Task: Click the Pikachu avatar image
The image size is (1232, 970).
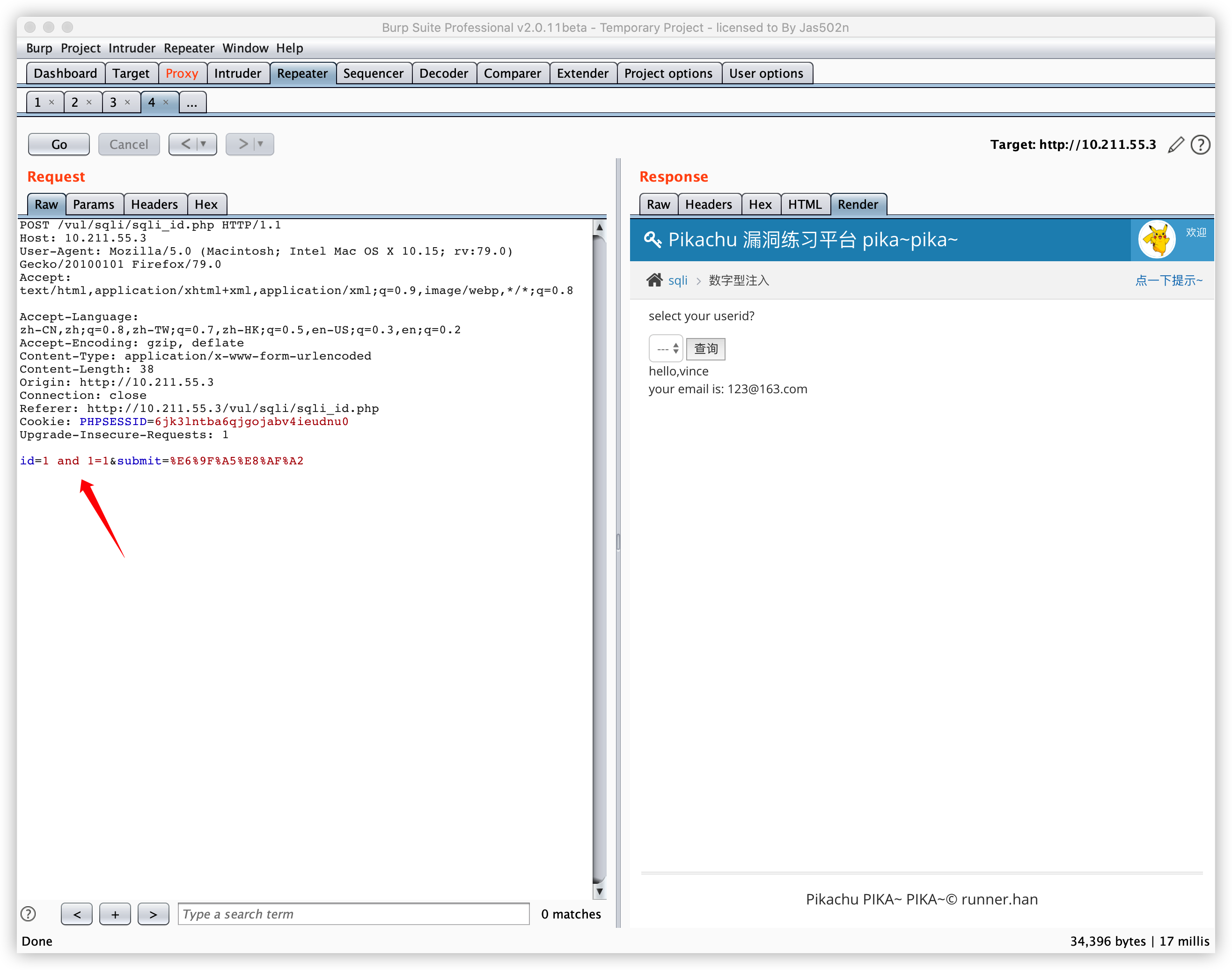Action: click(x=1157, y=240)
